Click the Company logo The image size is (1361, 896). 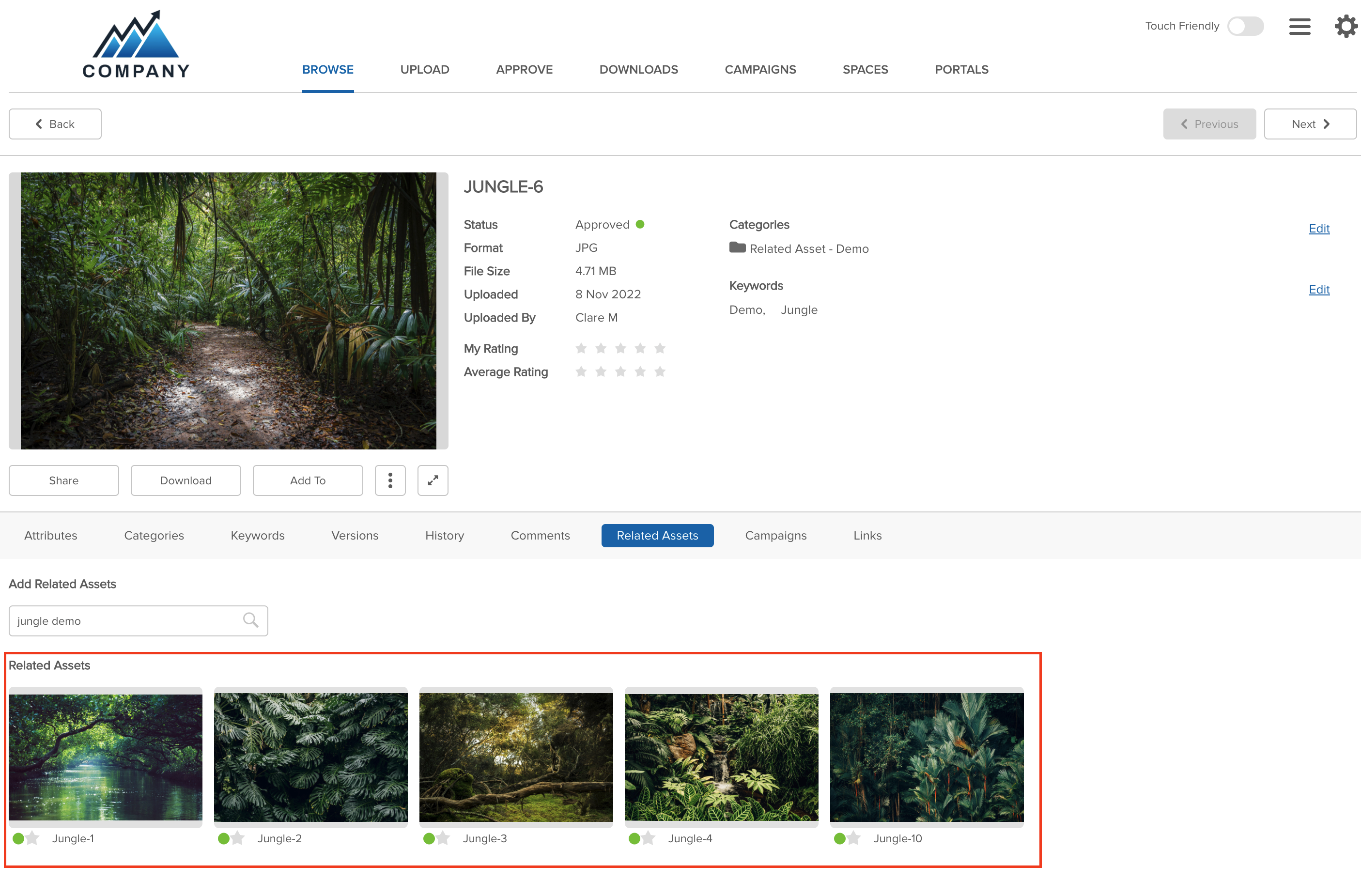(x=136, y=45)
